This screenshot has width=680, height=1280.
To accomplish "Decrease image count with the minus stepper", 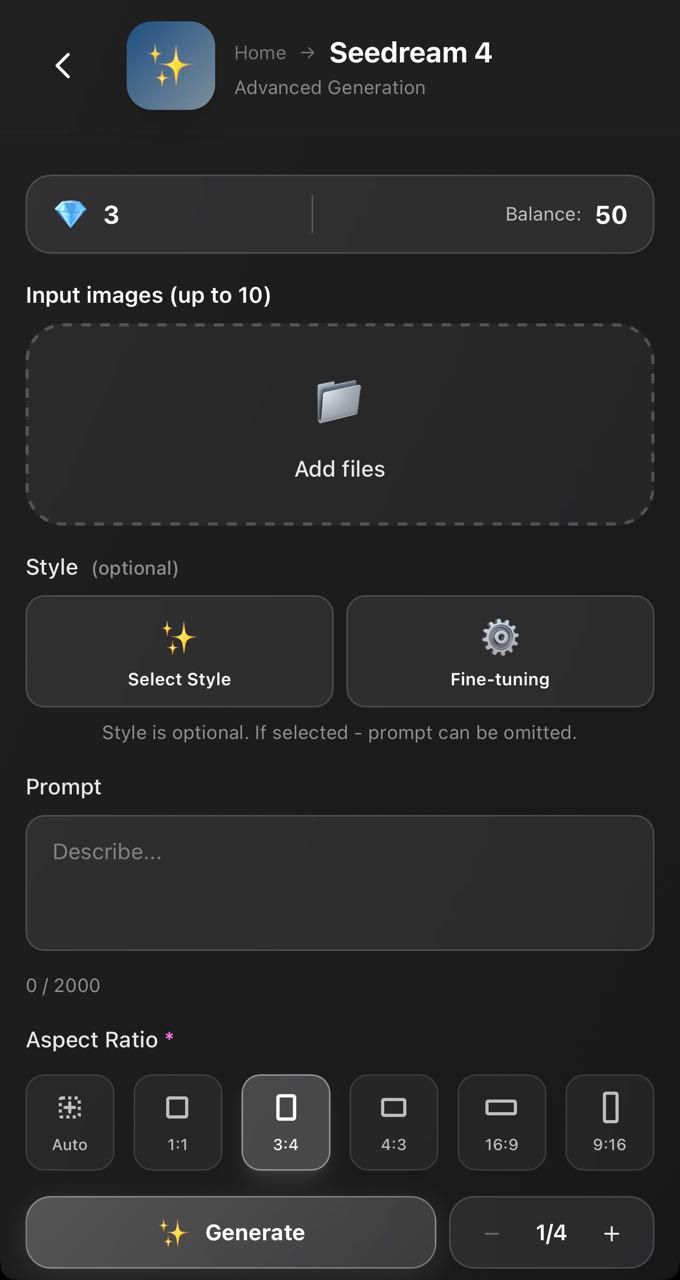I will coord(491,1232).
